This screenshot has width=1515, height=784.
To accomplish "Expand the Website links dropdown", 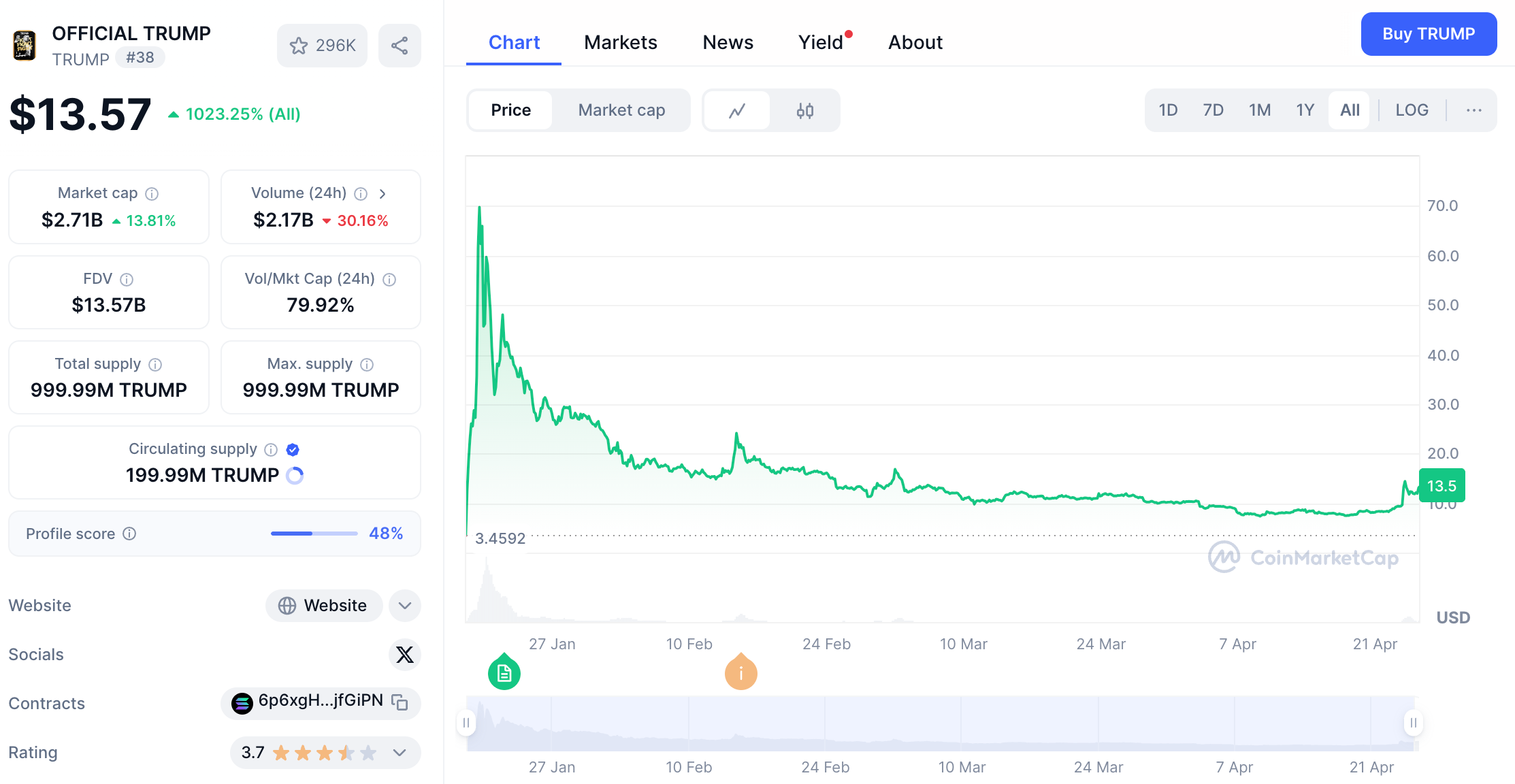I will click(x=405, y=606).
